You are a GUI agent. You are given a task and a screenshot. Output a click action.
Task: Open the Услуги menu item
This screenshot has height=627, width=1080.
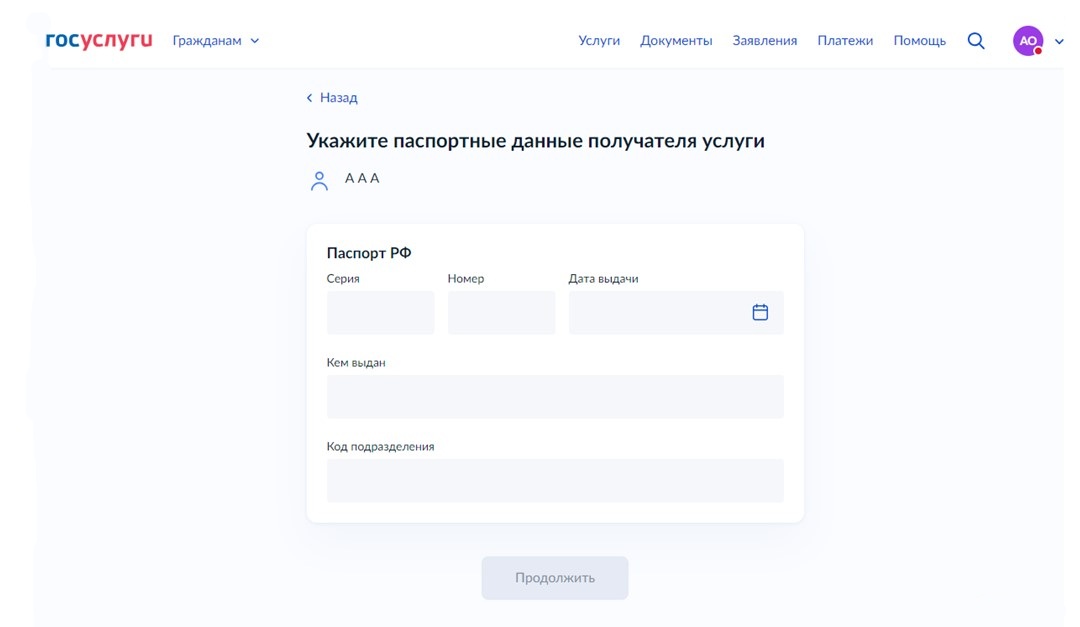coord(599,41)
